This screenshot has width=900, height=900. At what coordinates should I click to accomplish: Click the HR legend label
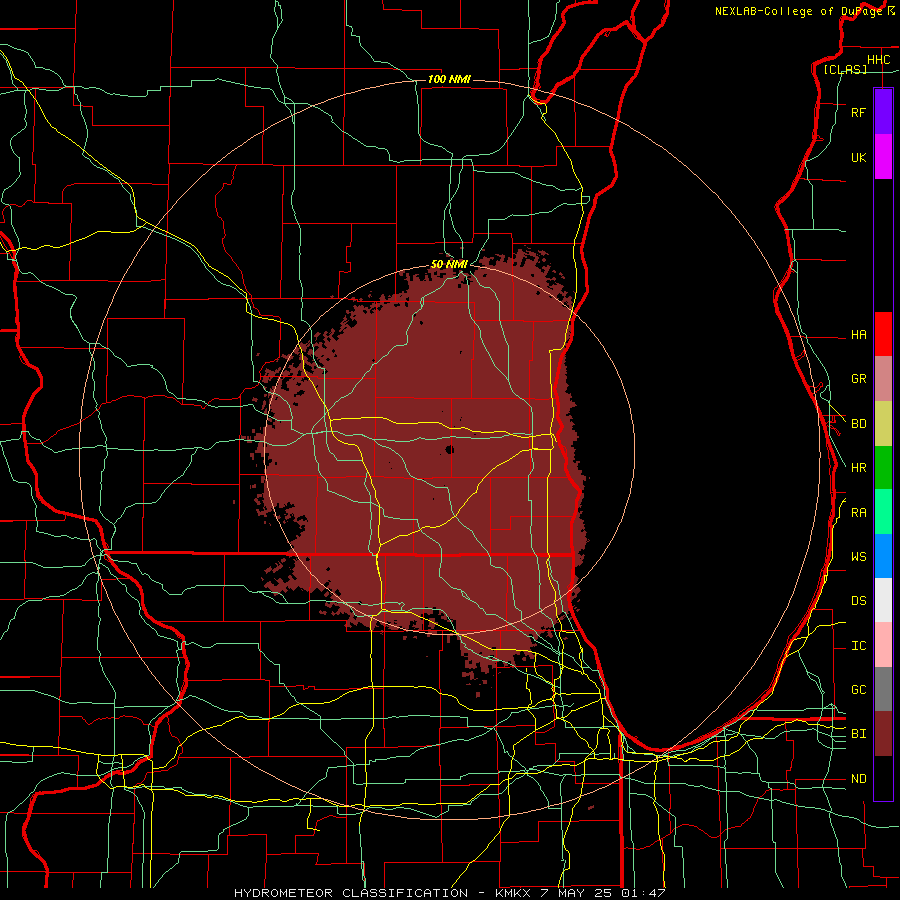tap(859, 468)
